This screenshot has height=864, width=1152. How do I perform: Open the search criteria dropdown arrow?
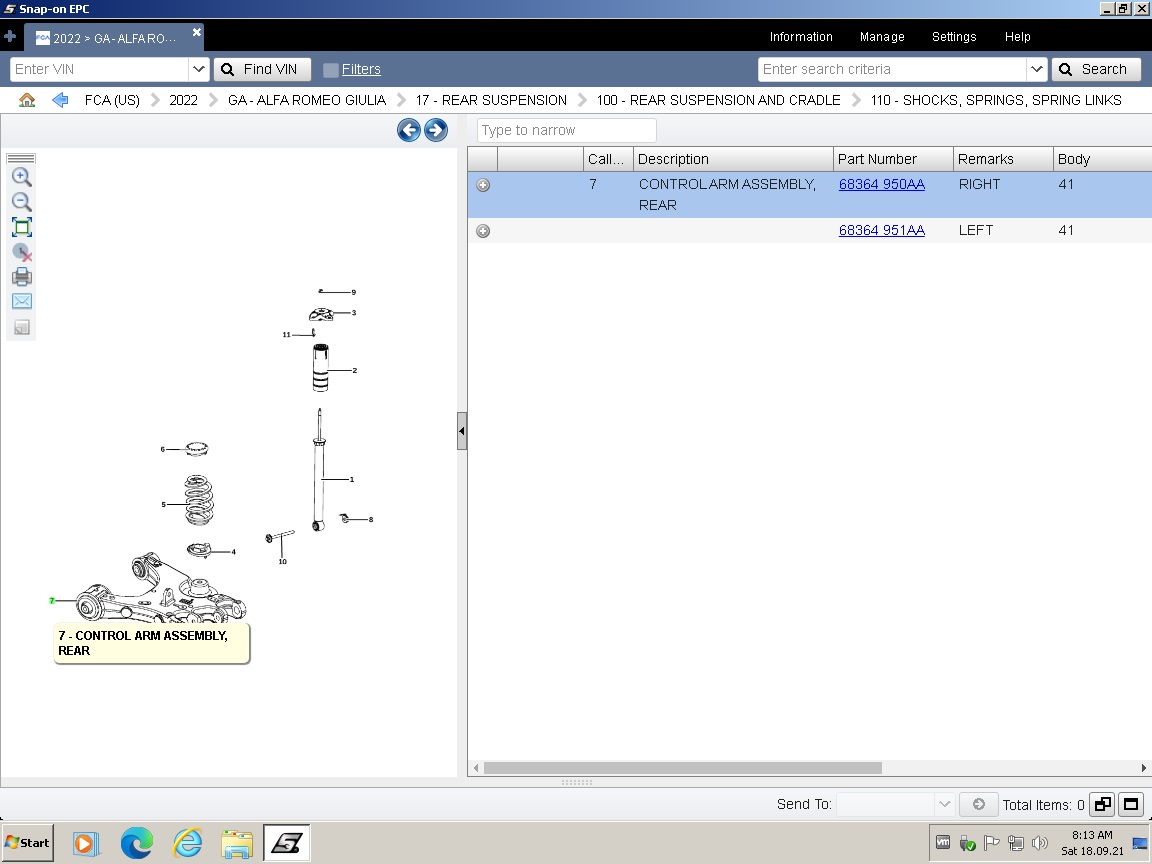pos(1036,69)
